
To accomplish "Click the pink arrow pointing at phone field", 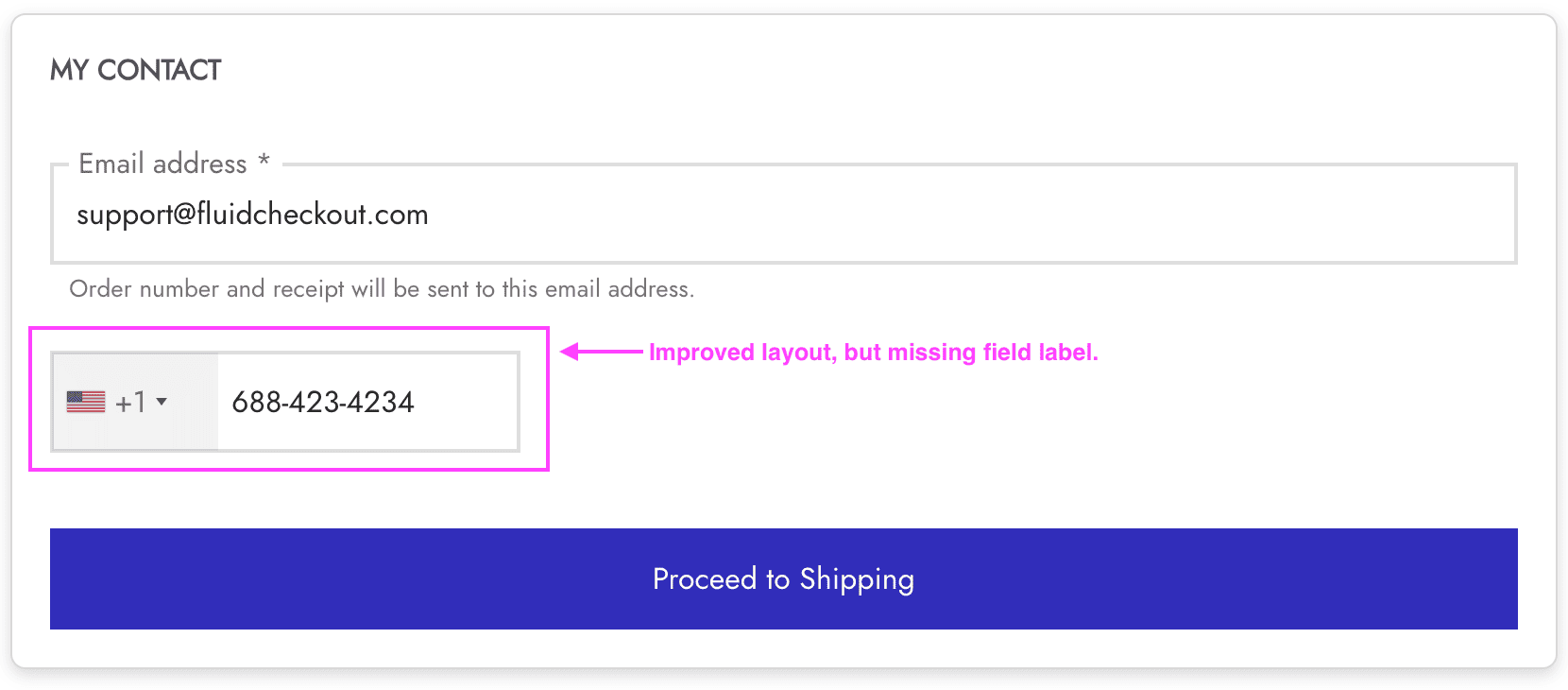I will [601, 352].
